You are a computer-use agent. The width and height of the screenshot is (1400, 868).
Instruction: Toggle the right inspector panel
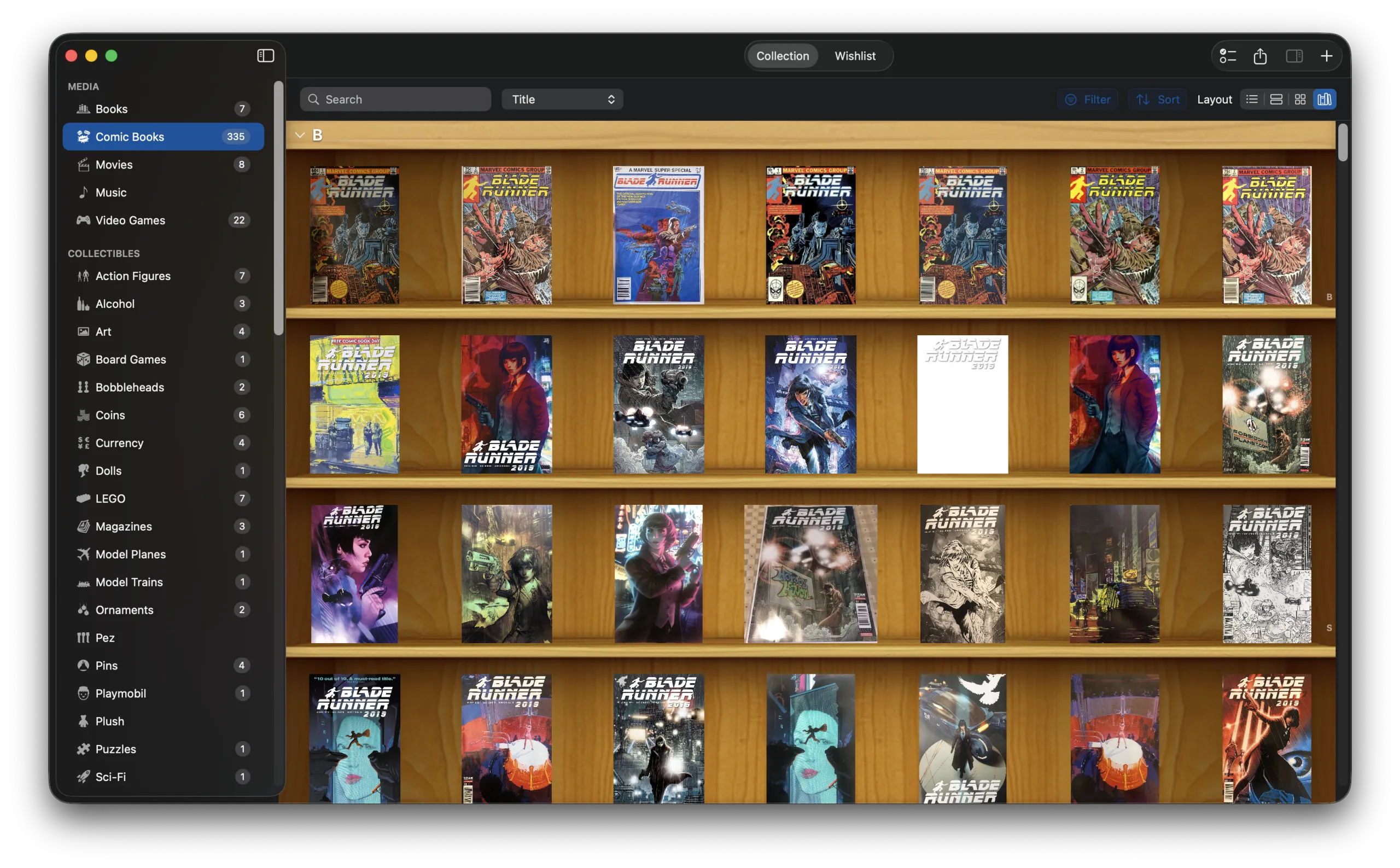[1294, 56]
